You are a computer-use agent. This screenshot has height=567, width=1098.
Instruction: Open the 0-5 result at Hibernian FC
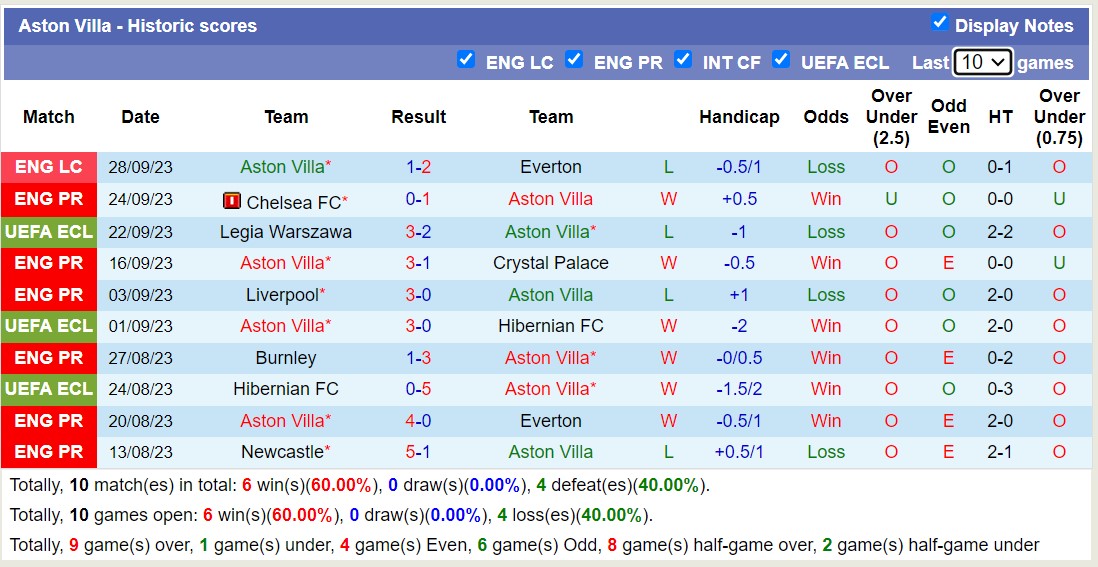[418, 389]
